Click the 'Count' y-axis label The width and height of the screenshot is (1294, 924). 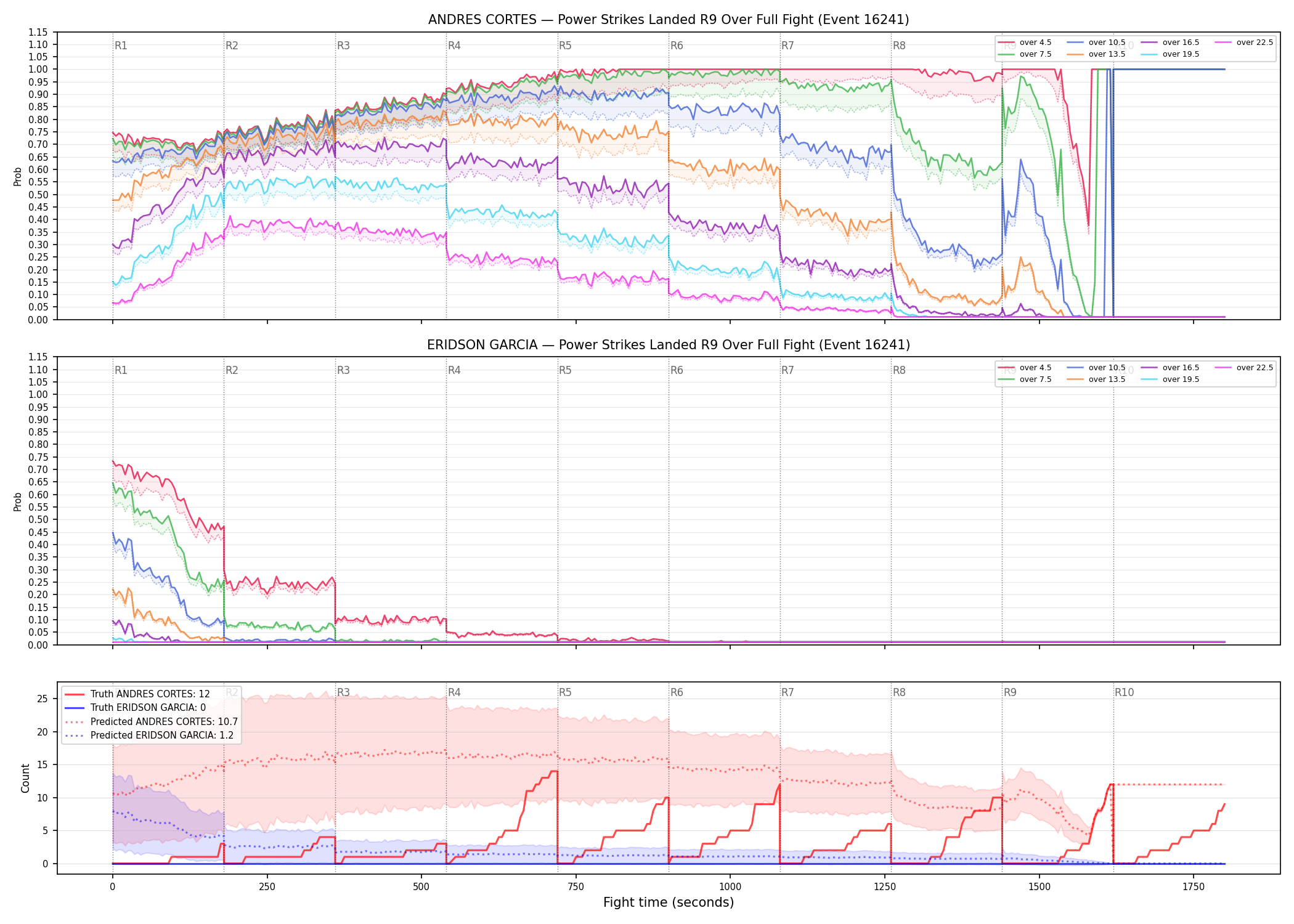pyautogui.click(x=25, y=778)
